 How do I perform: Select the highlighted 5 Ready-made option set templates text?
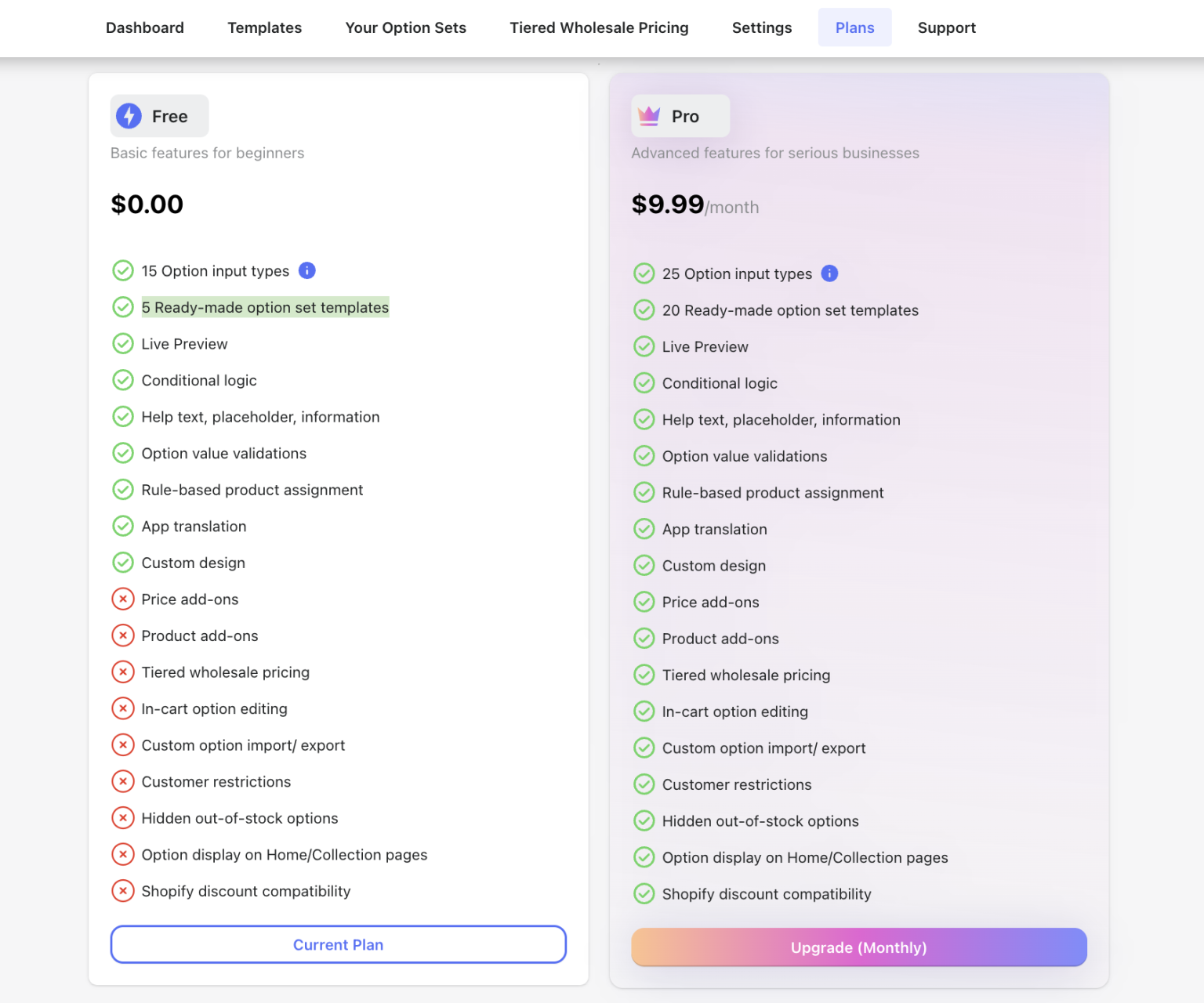[265, 307]
